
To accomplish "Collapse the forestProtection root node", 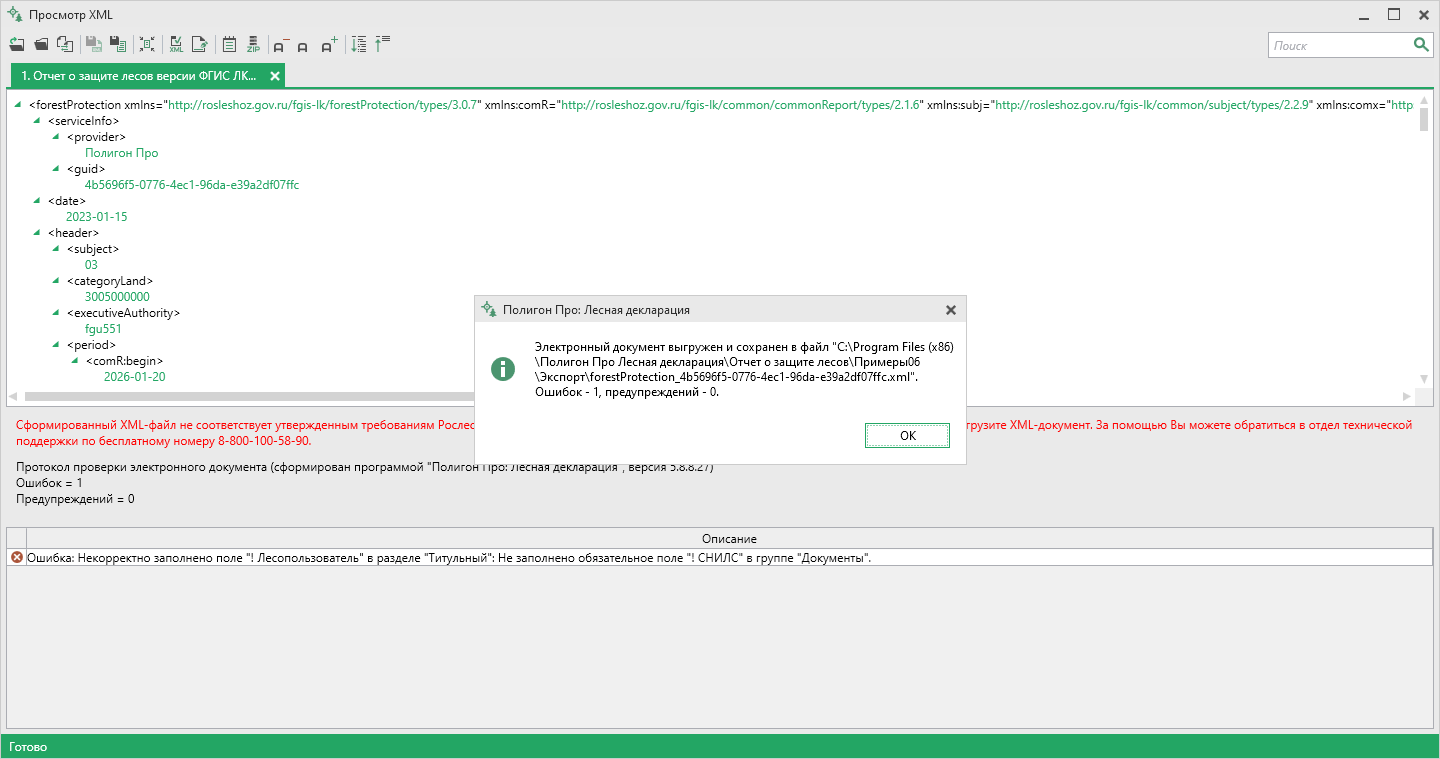I will [18, 104].
